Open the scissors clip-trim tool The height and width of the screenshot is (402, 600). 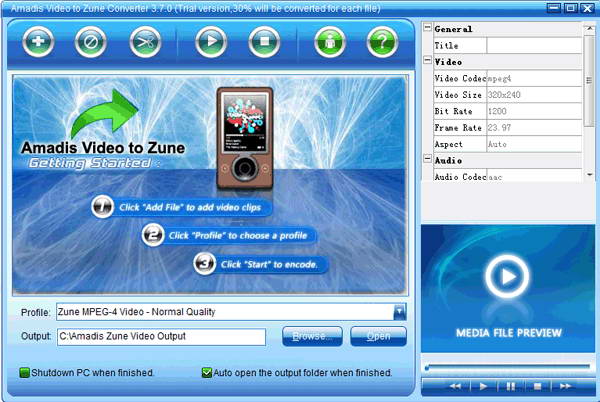[x=145, y=41]
